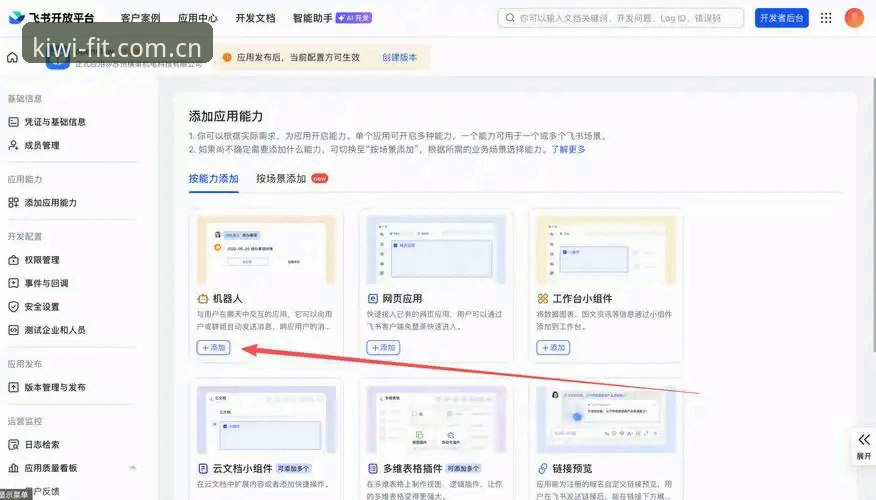Click the 工作台小组件 card icon
Screen dimensions: 876x500
point(542,299)
